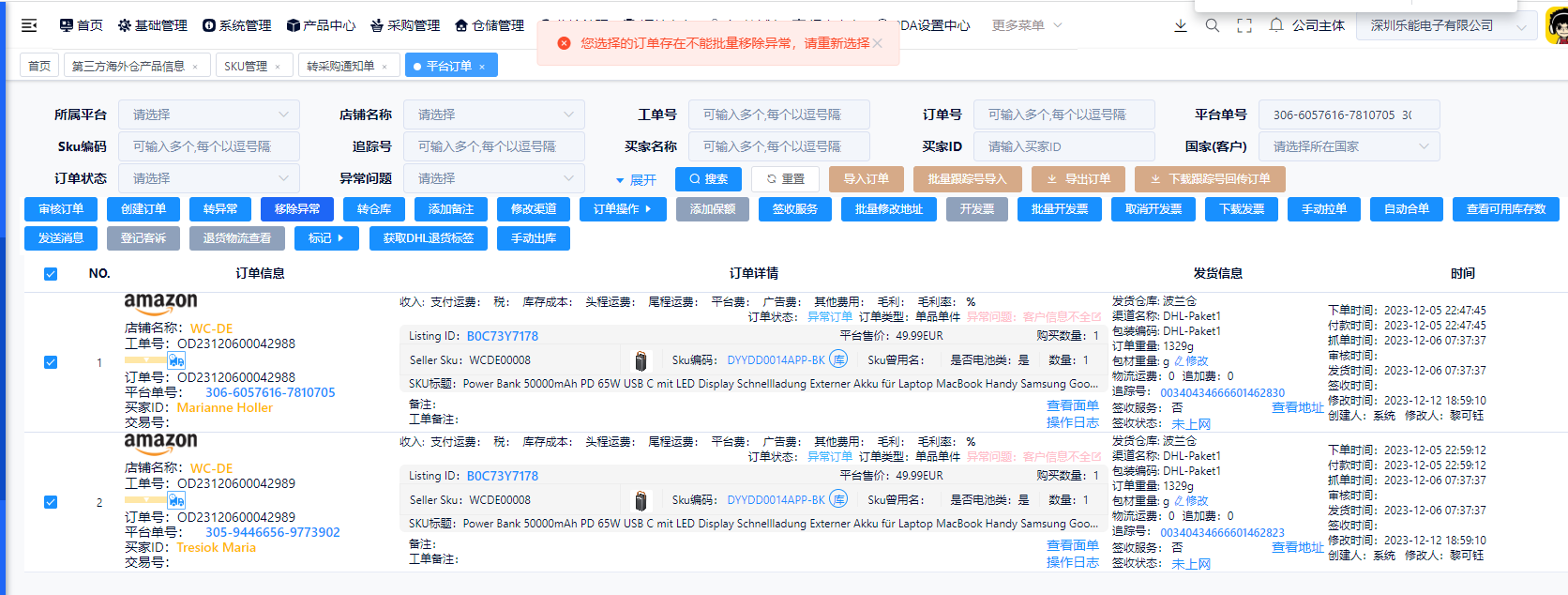1568x595 pixels.
Task: Click warehouse icon beside first Sku编码
Action: point(838,359)
